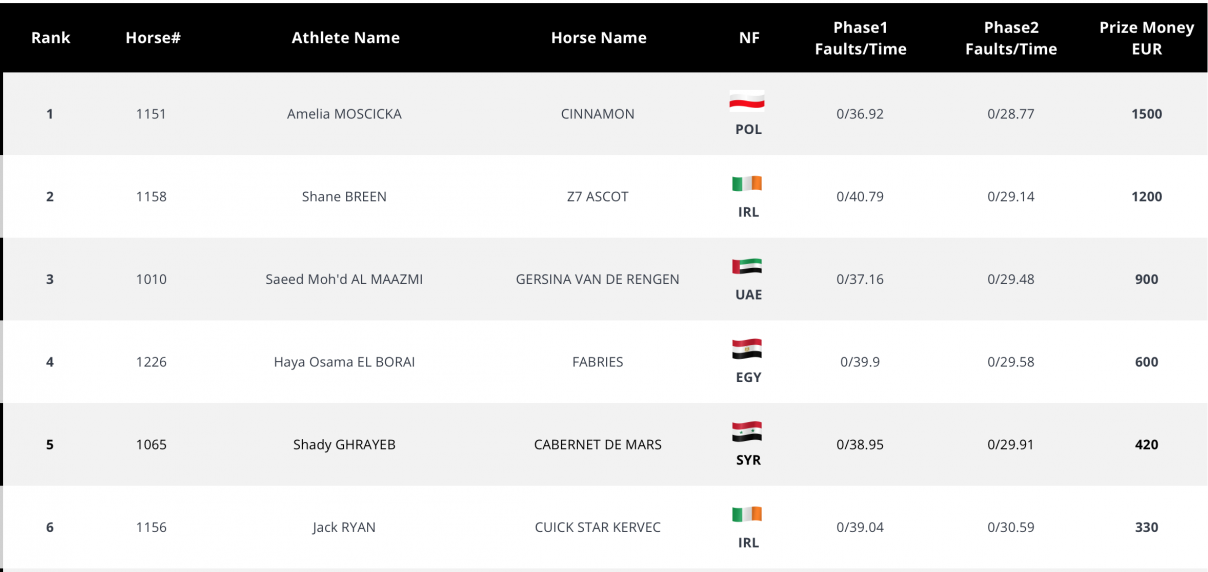Click the Ireland flag beside Jack RYAN
The image size is (1208, 572).
[x=747, y=515]
